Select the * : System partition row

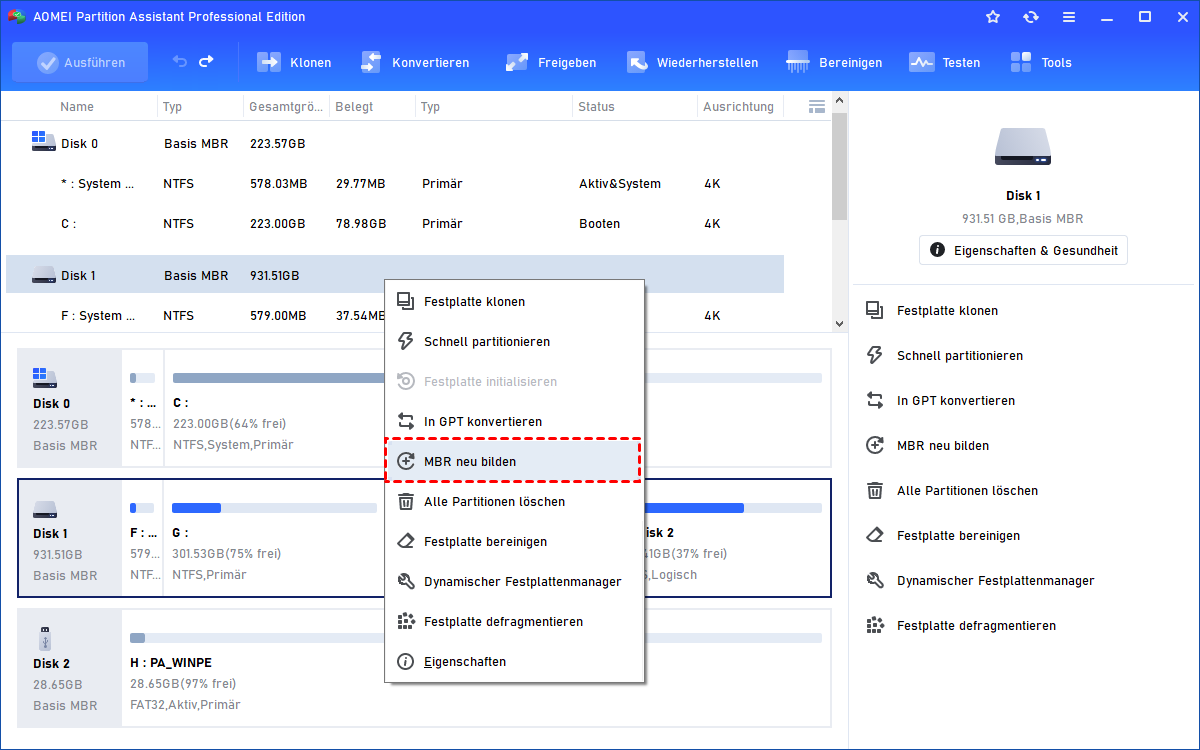(x=395, y=184)
